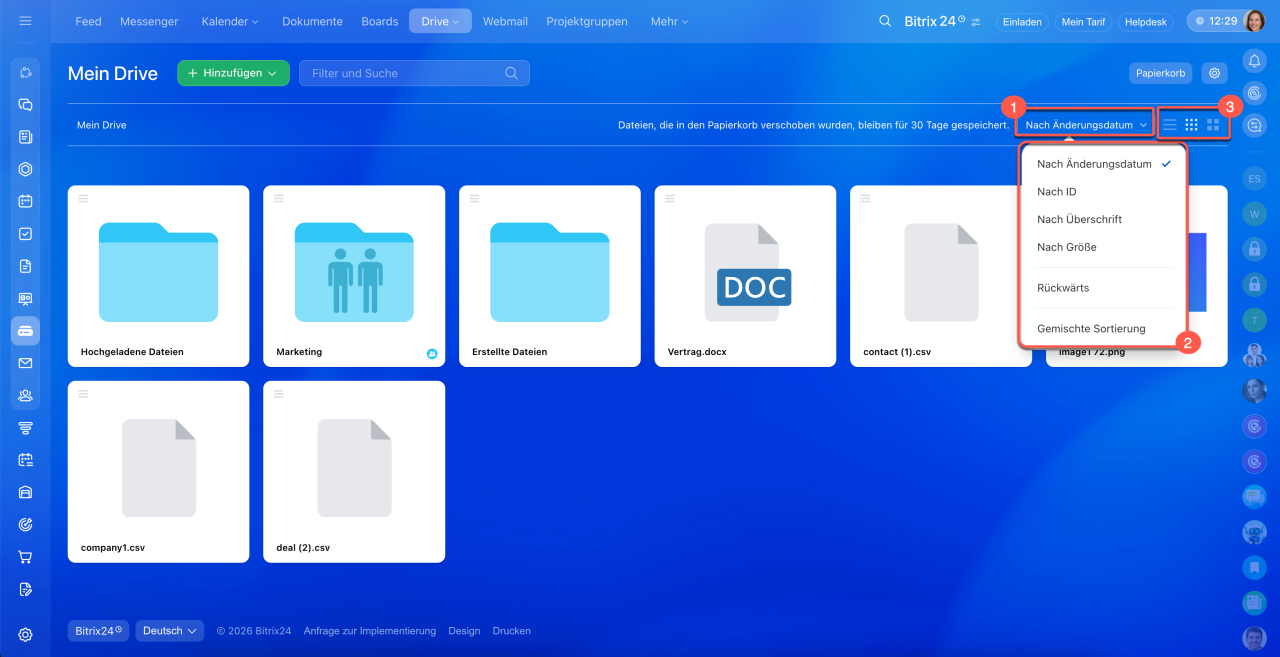1280x657 pixels.
Task: Open Messenger in top navigation
Action: tap(149, 21)
